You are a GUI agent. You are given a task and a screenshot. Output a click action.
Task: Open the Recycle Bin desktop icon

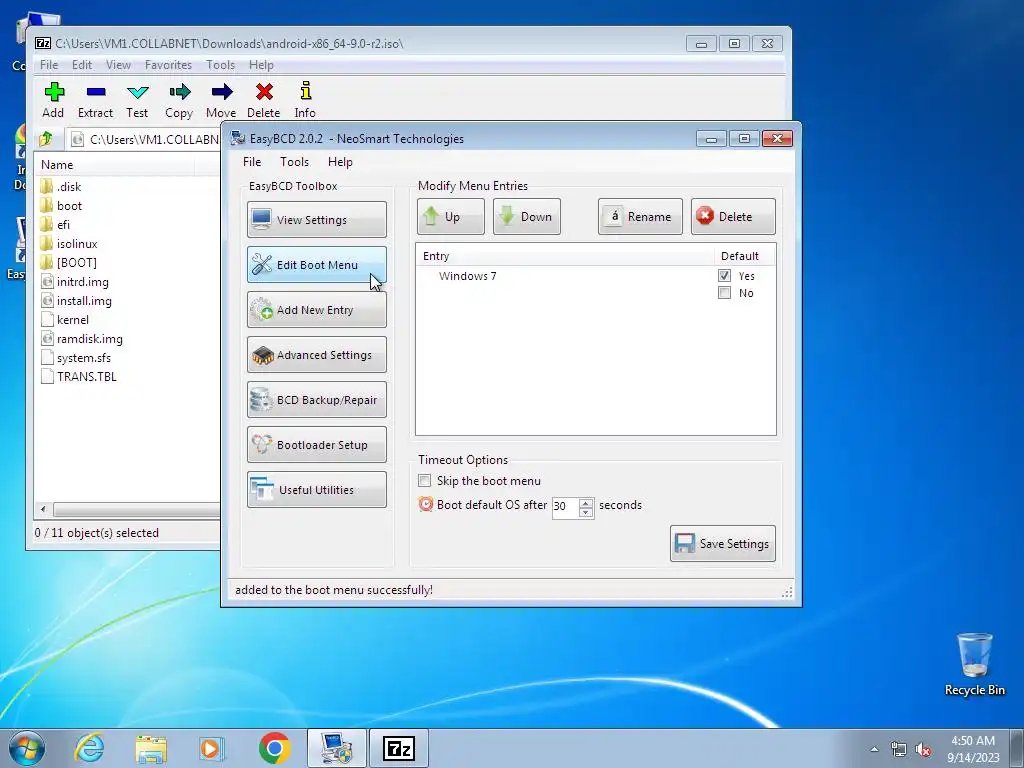974,664
